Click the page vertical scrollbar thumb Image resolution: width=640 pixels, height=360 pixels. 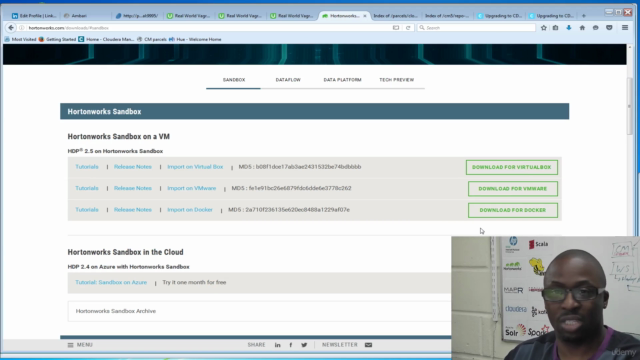tap(630, 106)
